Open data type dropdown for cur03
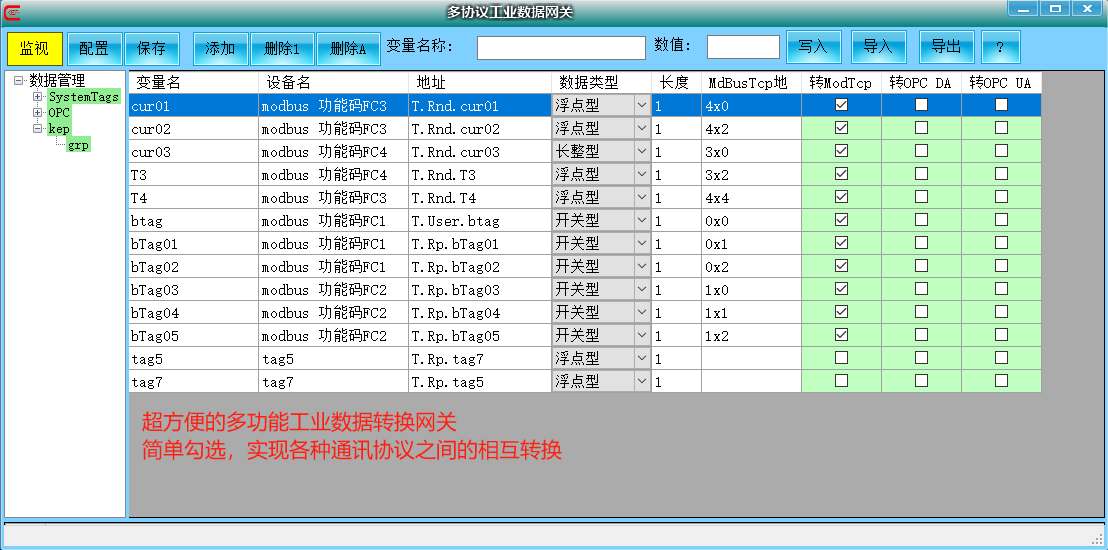Screen dimensions: 1108x550 641,151
